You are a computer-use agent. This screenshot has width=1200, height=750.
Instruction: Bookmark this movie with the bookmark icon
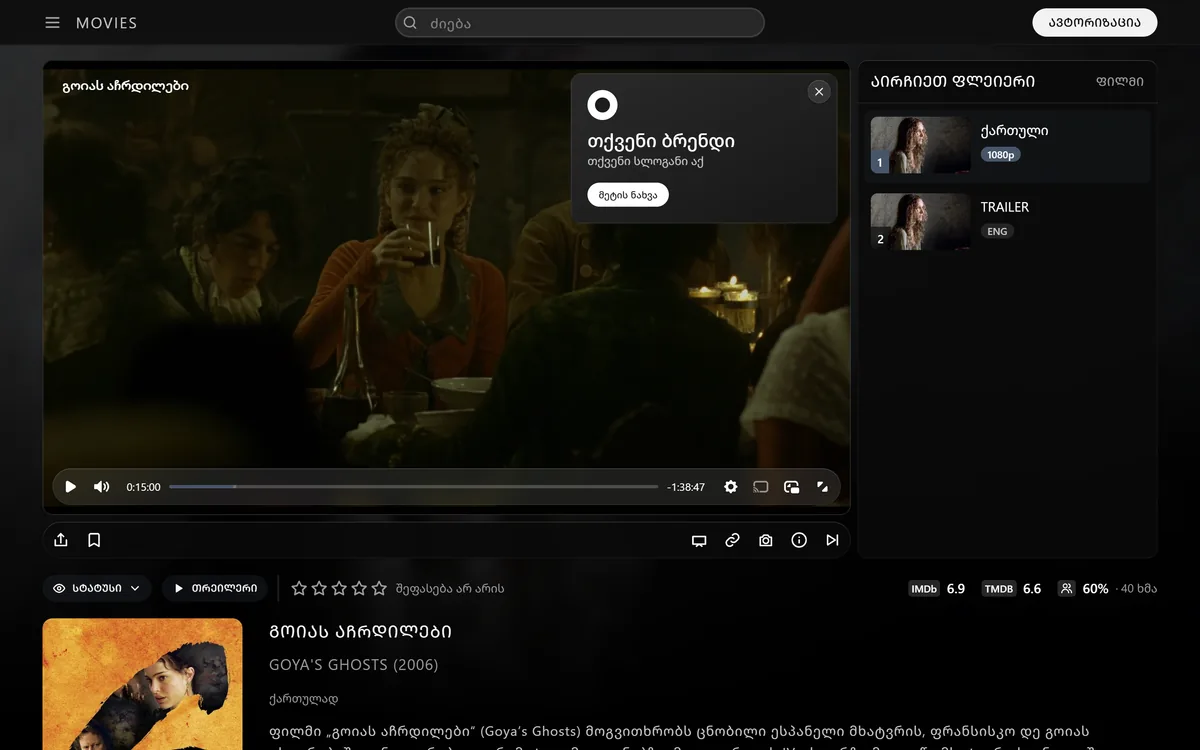click(x=94, y=540)
